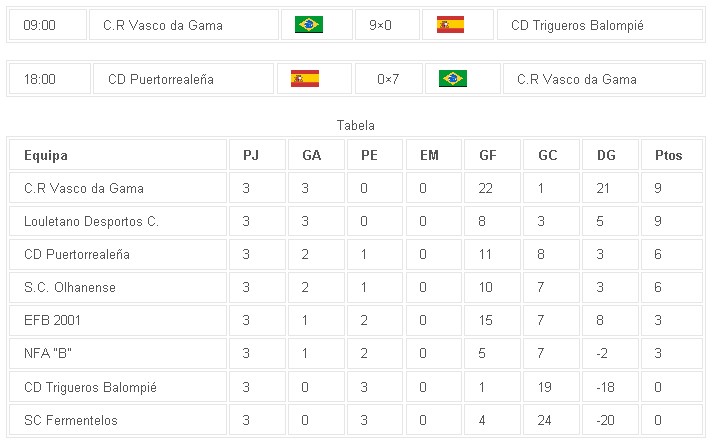
Task: Select Louletano Desportos C. in the standings table
Action: pyautogui.click(x=91, y=221)
